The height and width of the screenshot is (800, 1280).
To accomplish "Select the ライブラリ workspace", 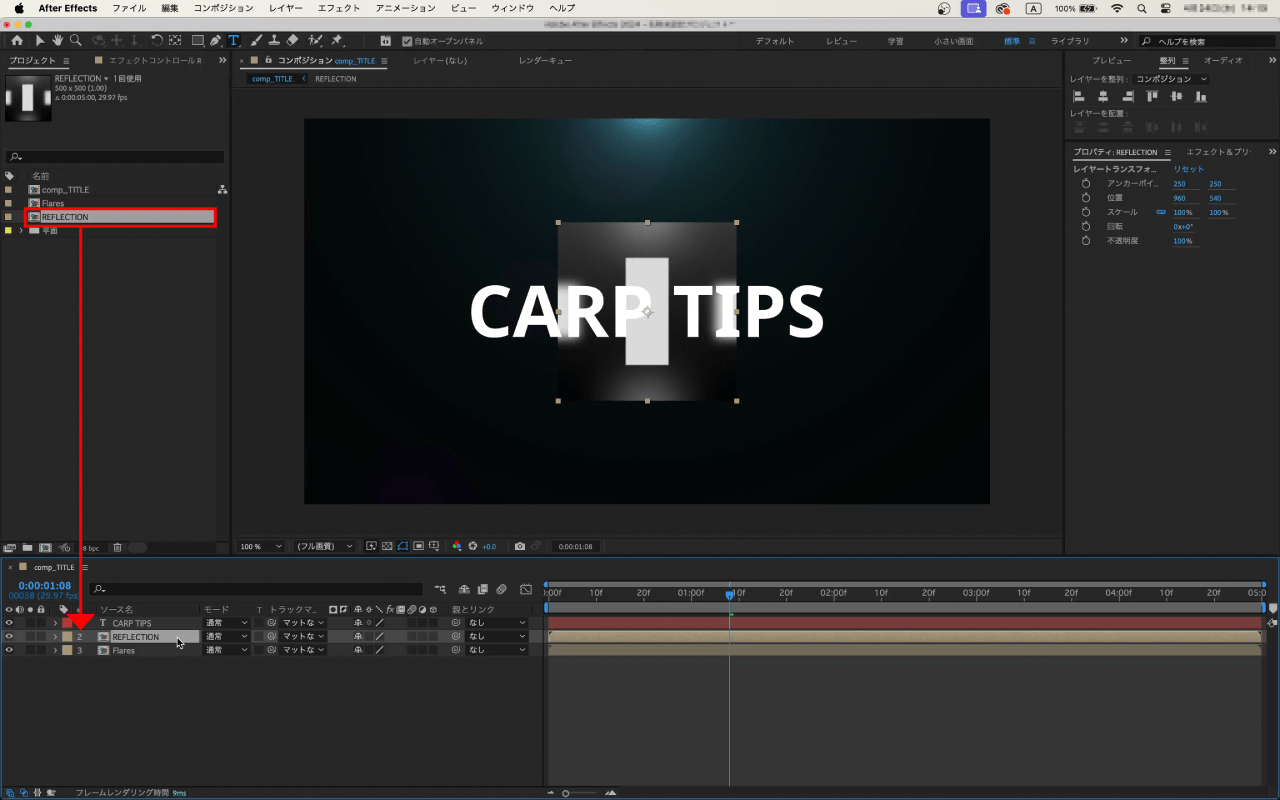I will point(1070,41).
